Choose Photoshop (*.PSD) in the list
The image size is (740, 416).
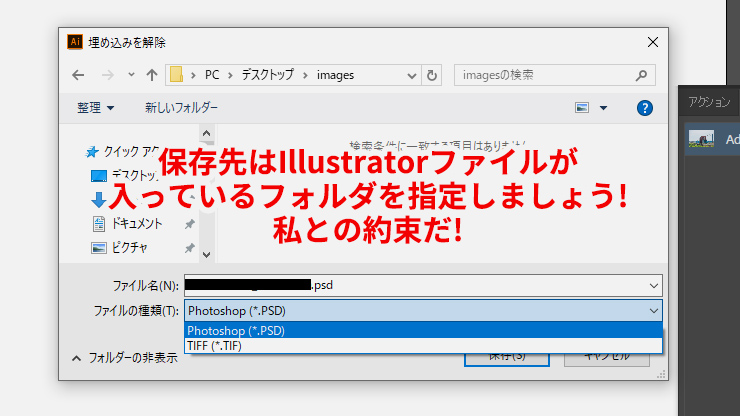(423, 331)
